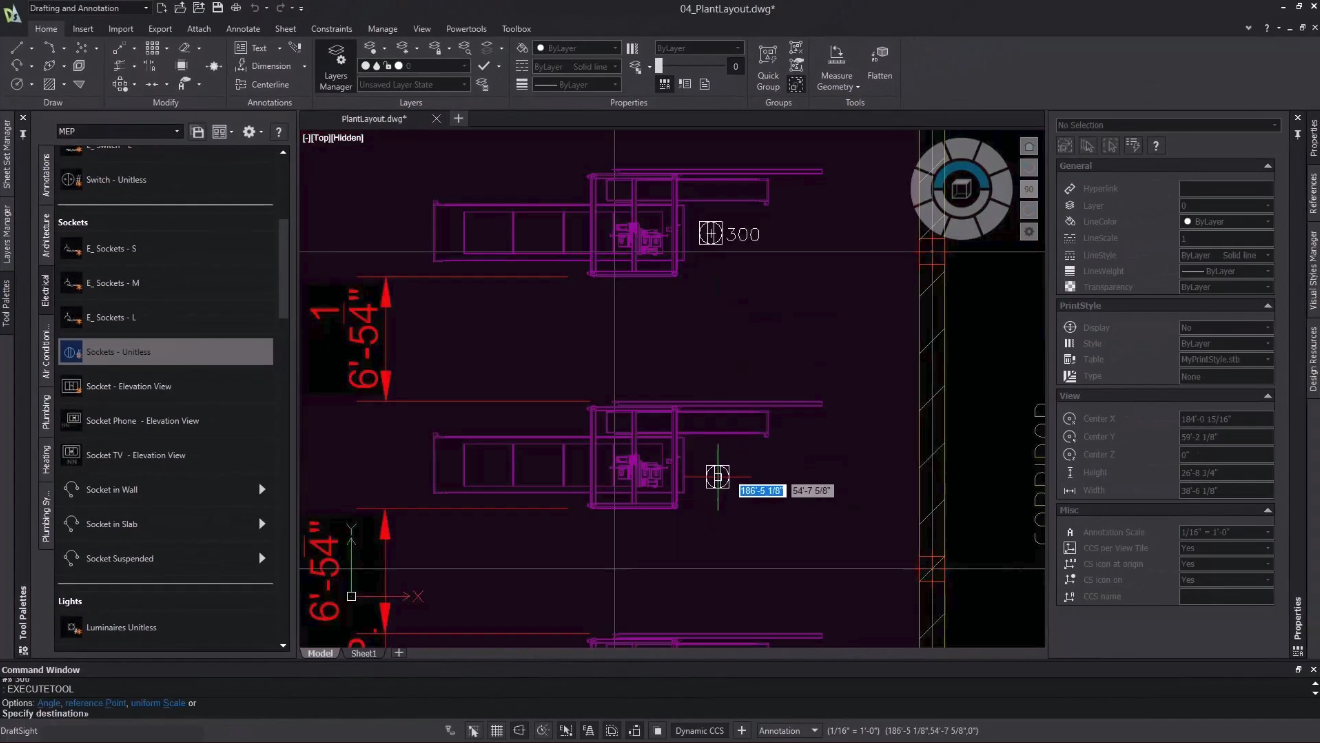Toggle Snap mode in the status bar
1320x743 pixels.
click(473, 731)
